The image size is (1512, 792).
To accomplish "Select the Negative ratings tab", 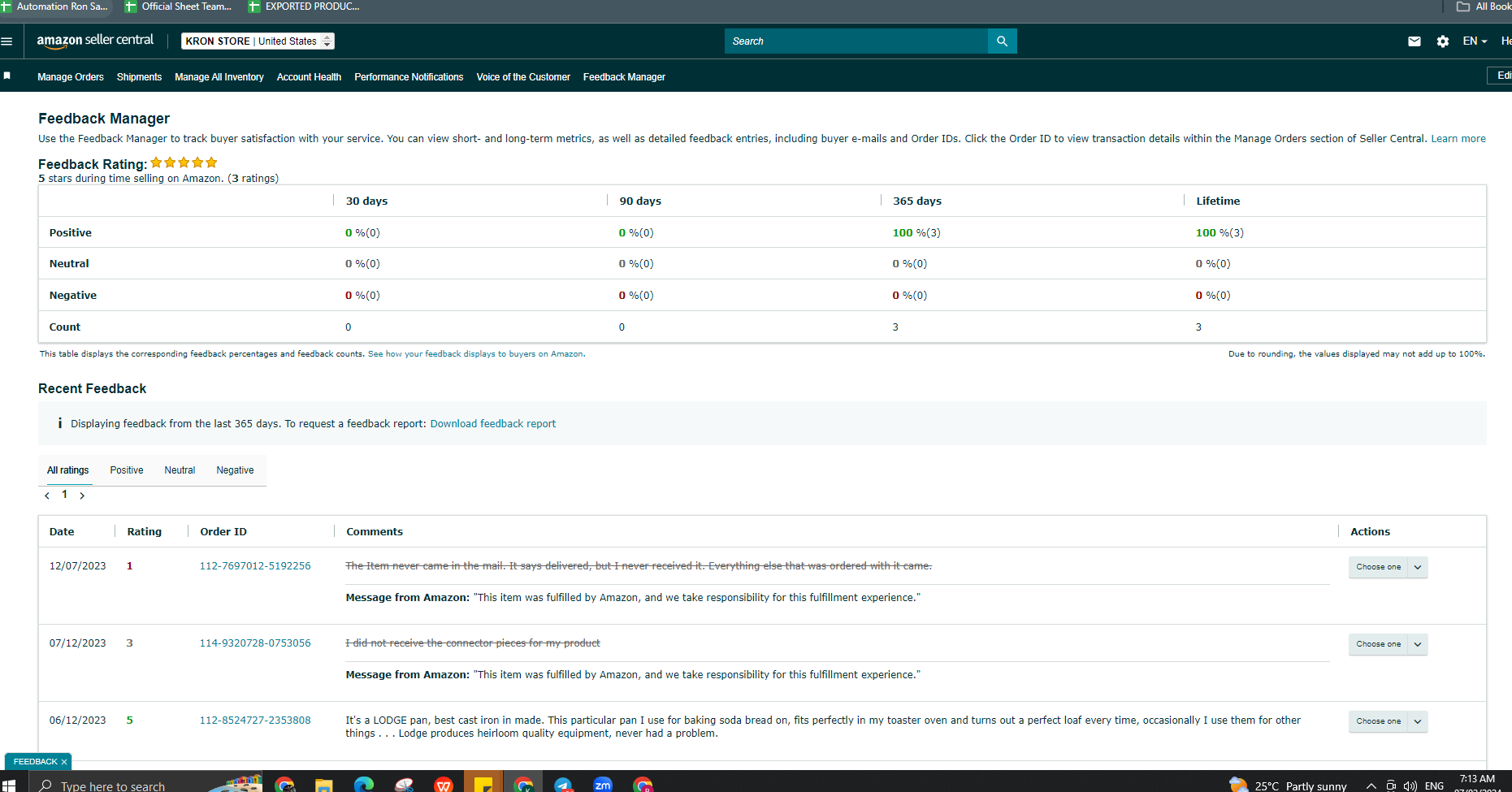I will click(235, 470).
